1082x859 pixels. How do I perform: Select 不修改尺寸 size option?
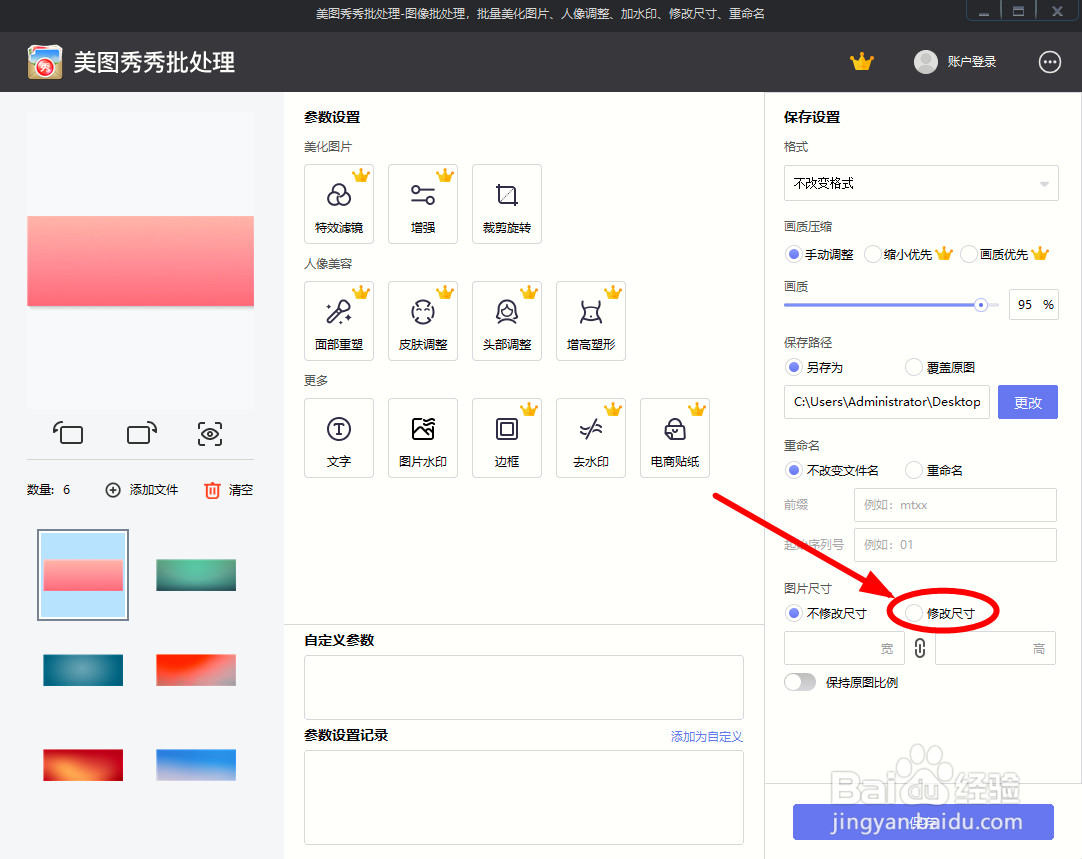(x=826, y=613)
